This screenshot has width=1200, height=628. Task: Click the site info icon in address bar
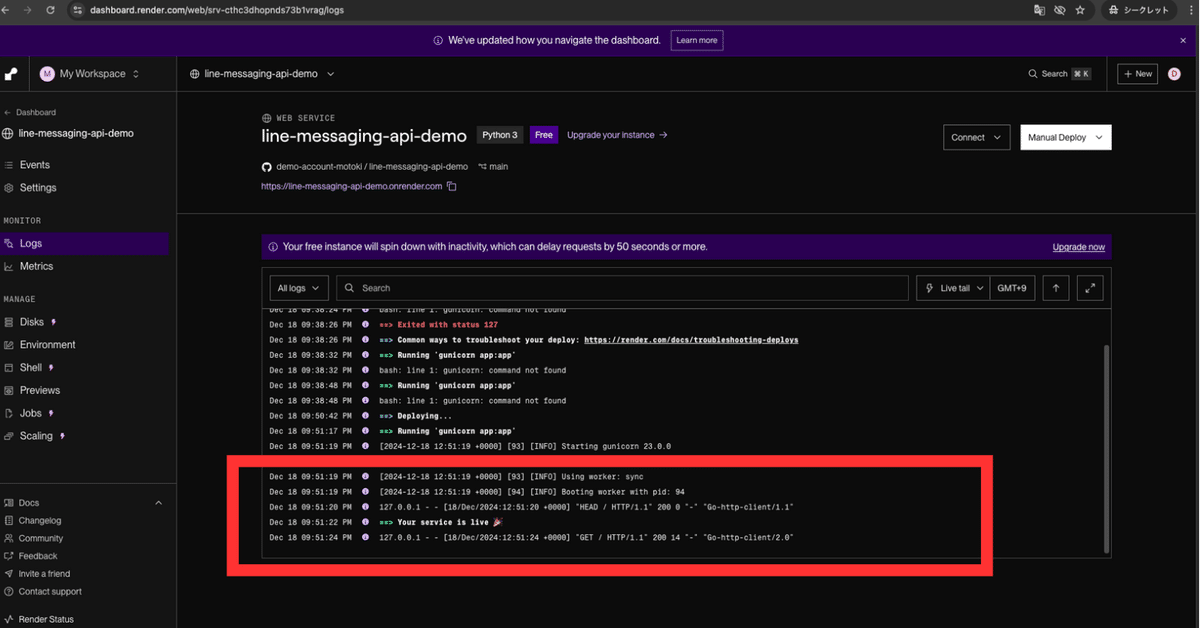point(77,10)
